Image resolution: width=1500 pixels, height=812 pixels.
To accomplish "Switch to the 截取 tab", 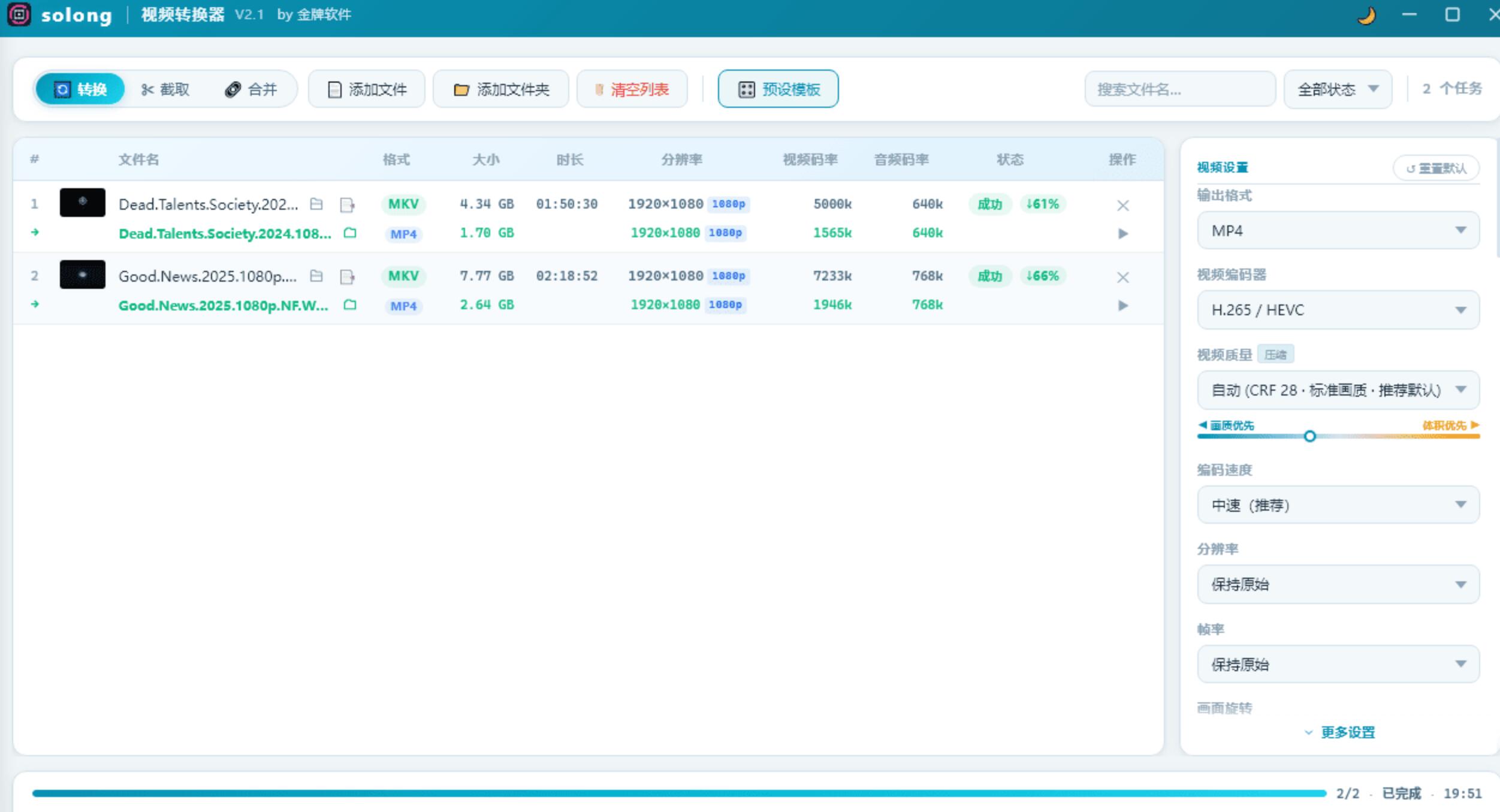I will (x=165, y=89).
